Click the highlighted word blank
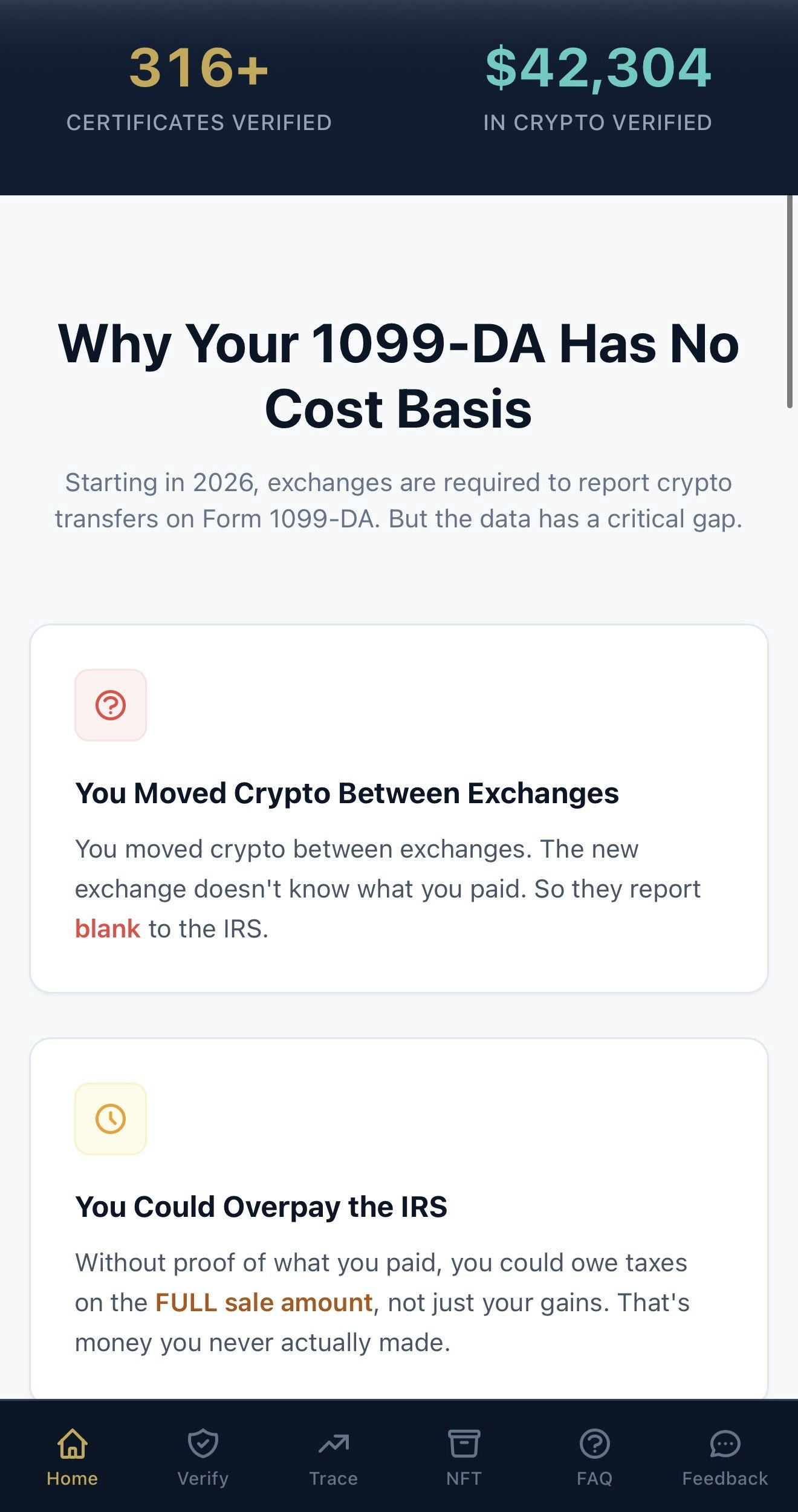Image resolution: width=798 pixels, height=1512 pixels. [108, 927]
